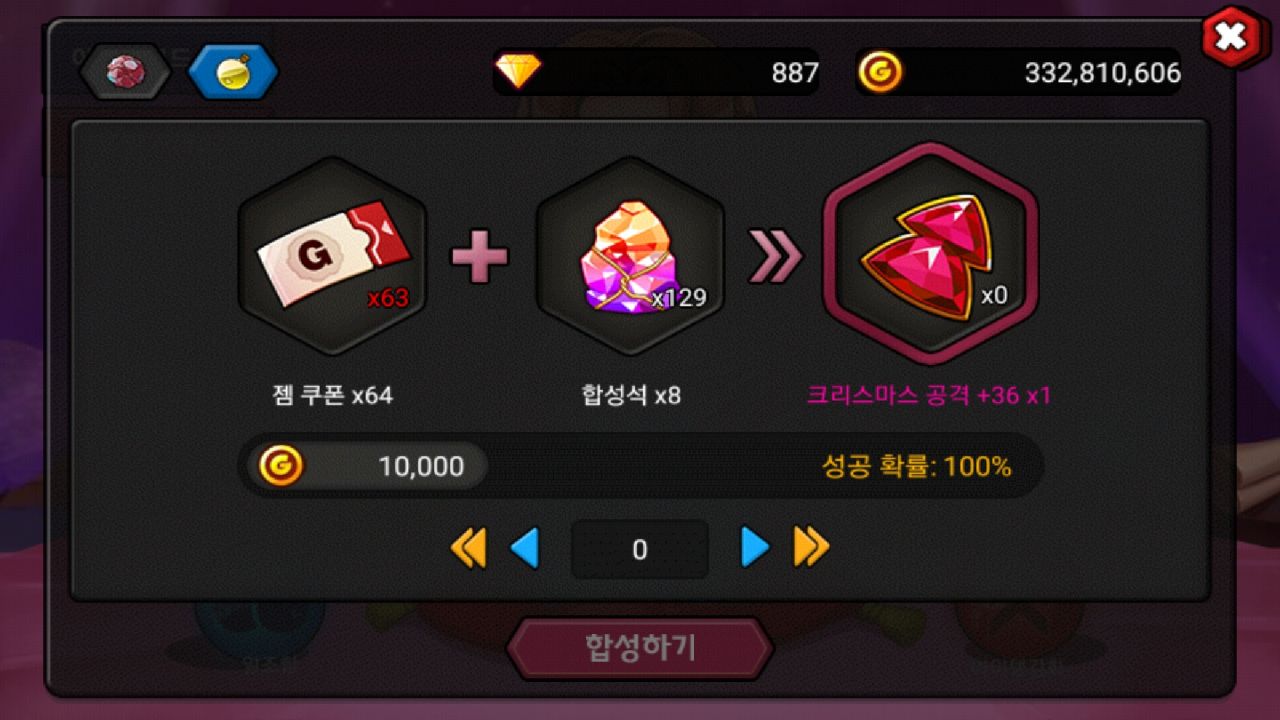Tap the gold coin cost icon

(x=281, y=466)
